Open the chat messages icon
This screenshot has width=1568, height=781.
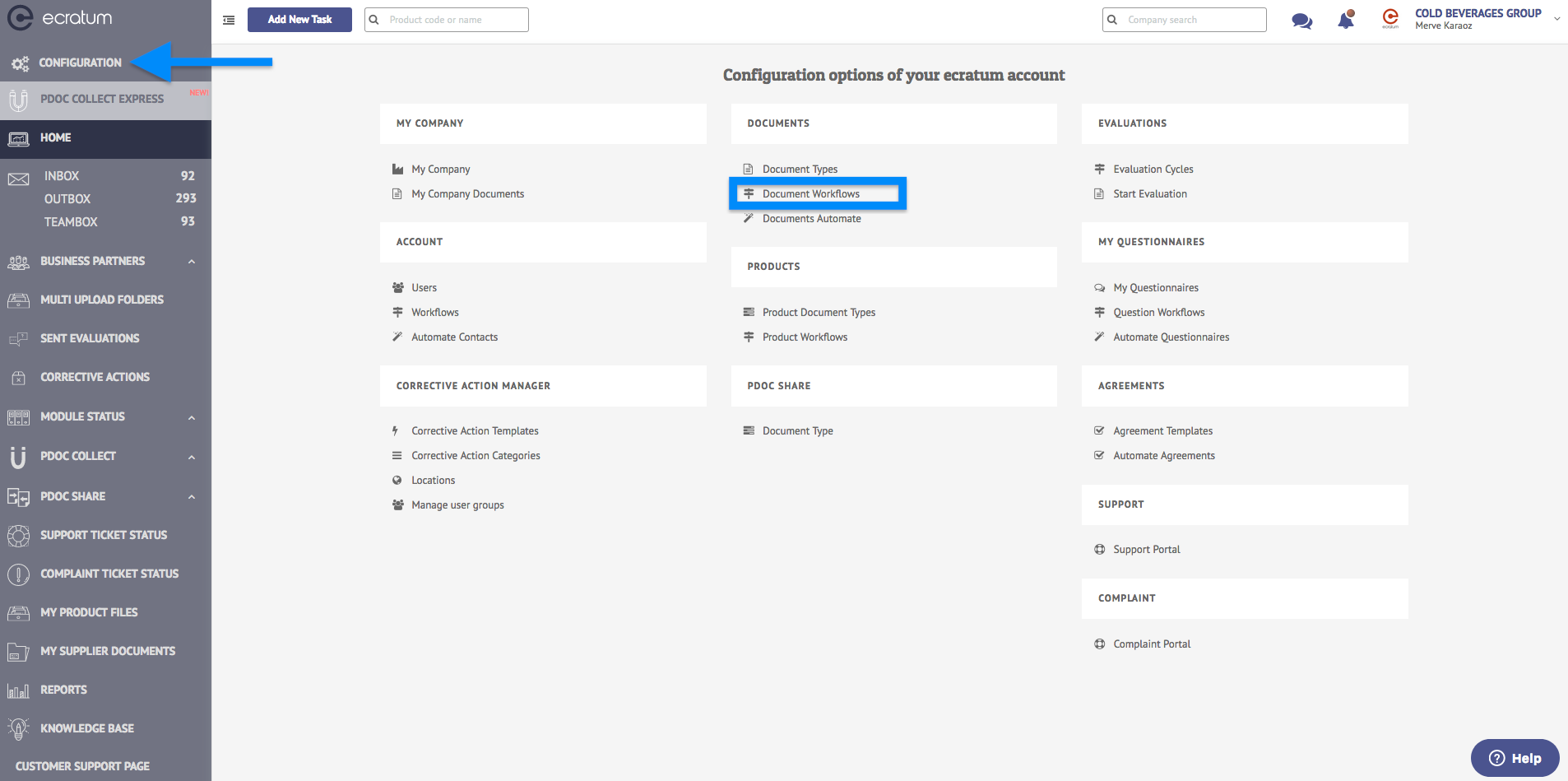pos(1301,21)
